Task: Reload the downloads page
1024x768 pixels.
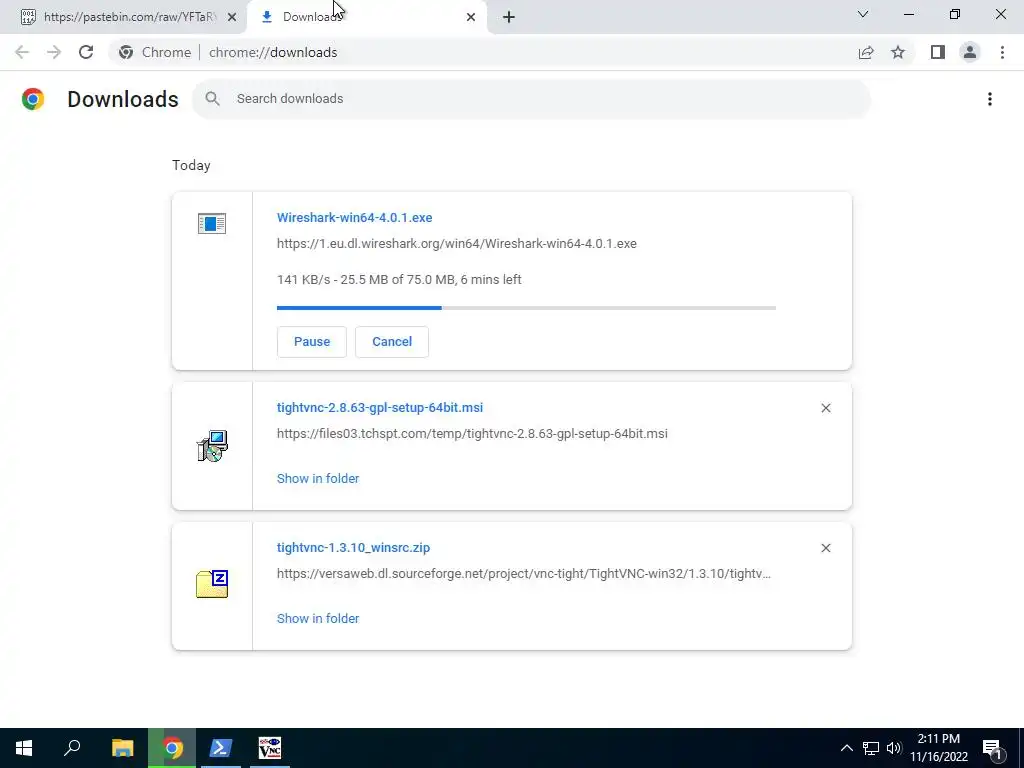Action: [x=86, y=52]
